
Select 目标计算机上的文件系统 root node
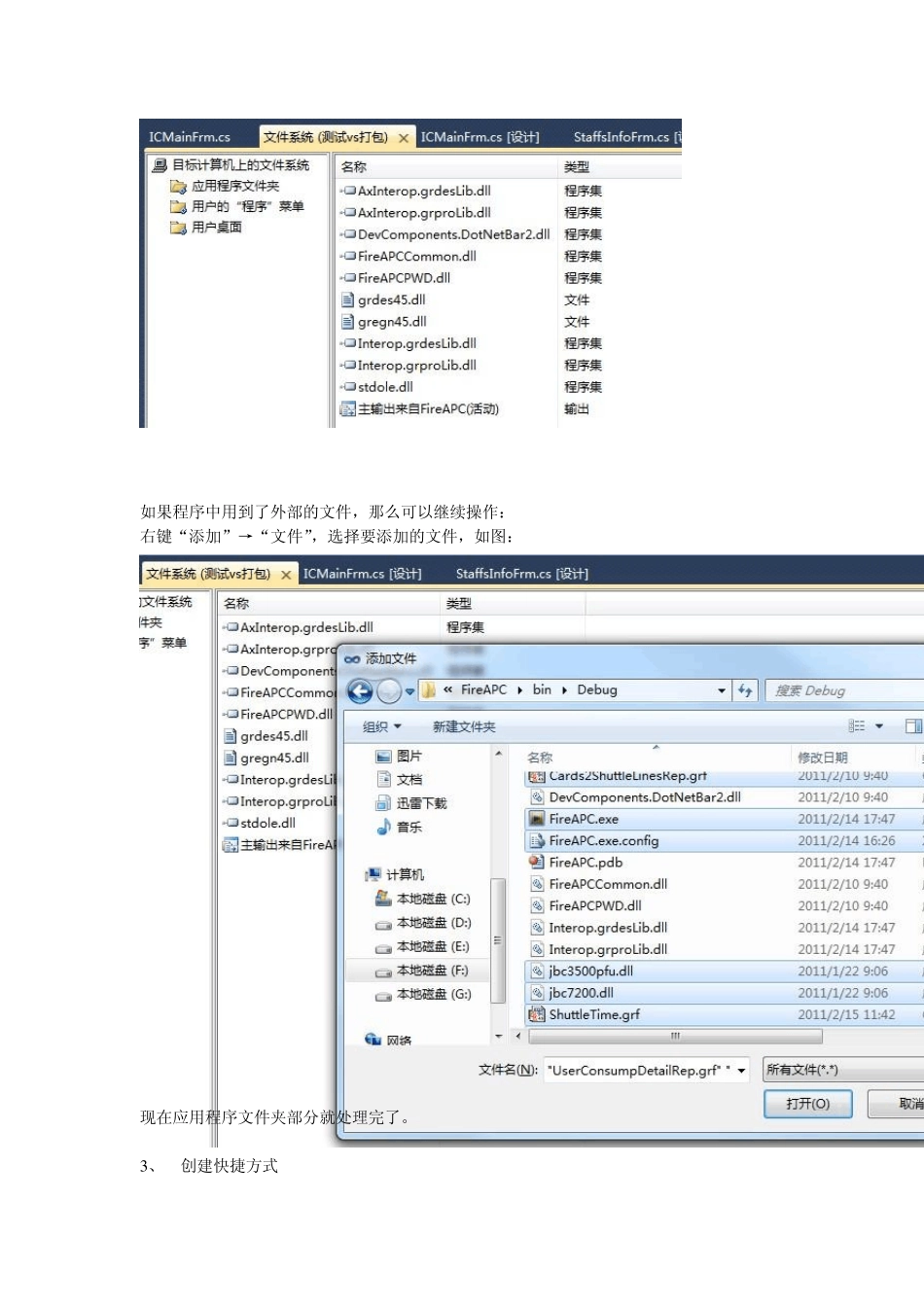tap(231, 165)
